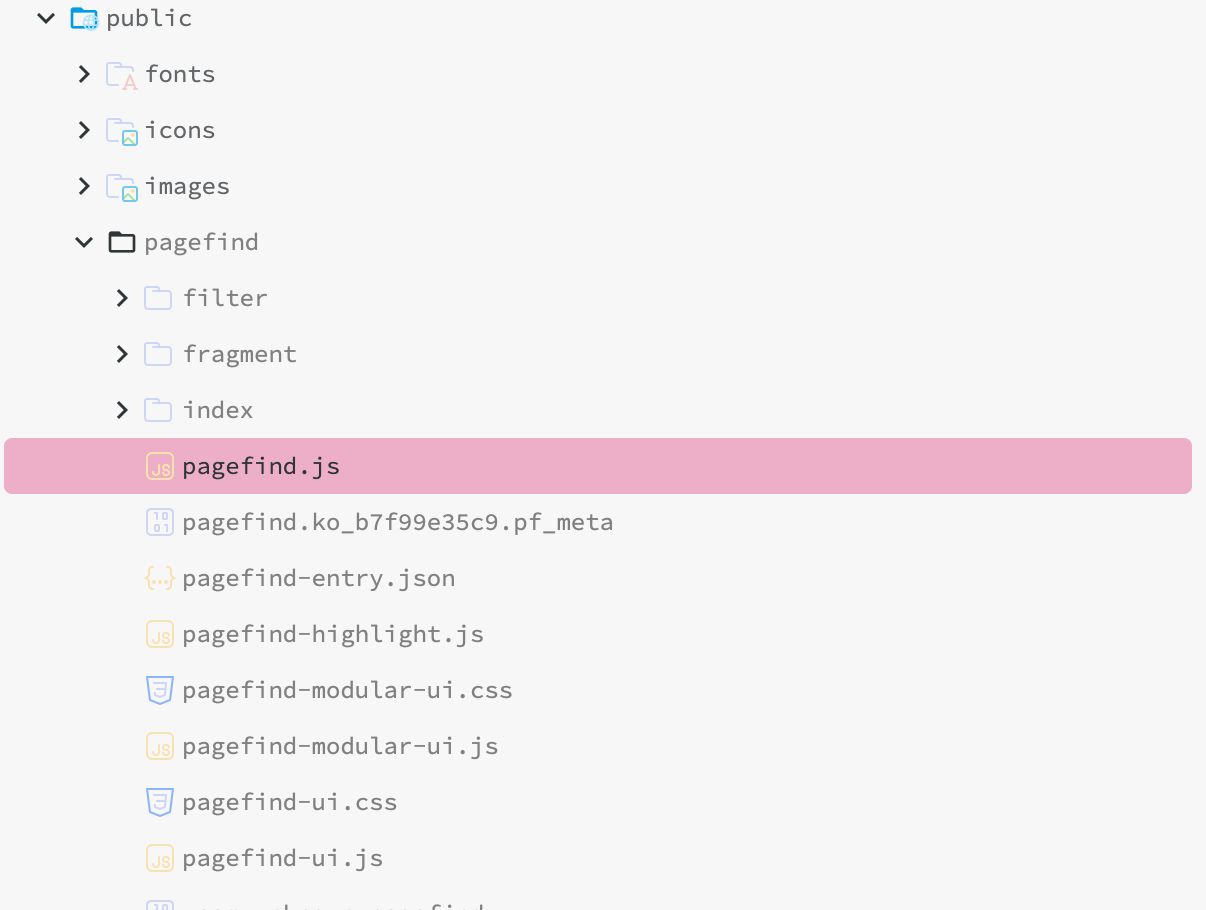Click the CSS icon beside pagefind-modular-ui.css
The image size is (1206, 910).
coord(160,690)
